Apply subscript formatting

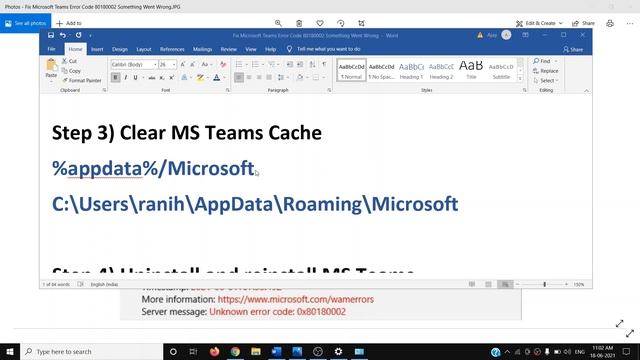(x=162, y=78)
